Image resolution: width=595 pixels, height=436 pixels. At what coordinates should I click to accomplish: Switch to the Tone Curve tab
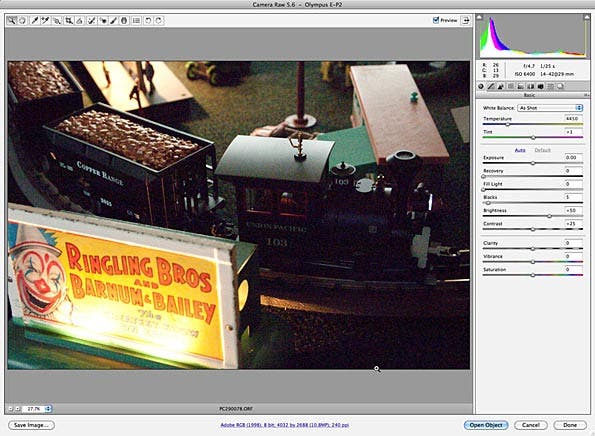pyautogui.click(x=491, y=87)
